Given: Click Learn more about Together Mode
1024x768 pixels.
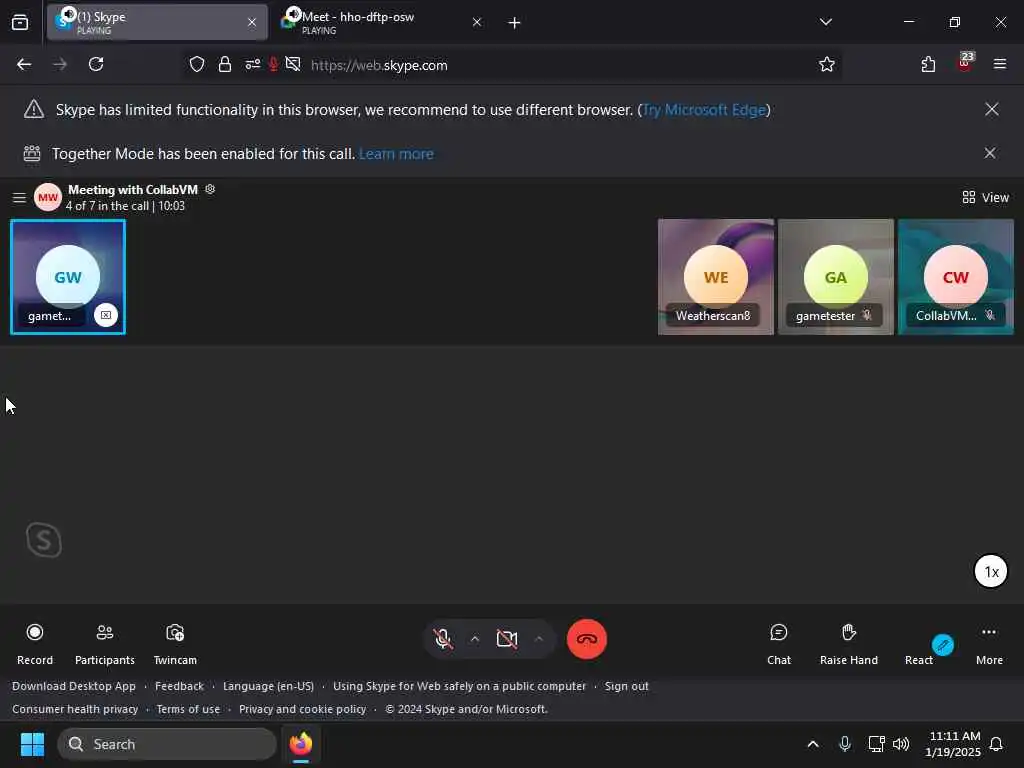Looking at the screenshot, I should point(396,153).
